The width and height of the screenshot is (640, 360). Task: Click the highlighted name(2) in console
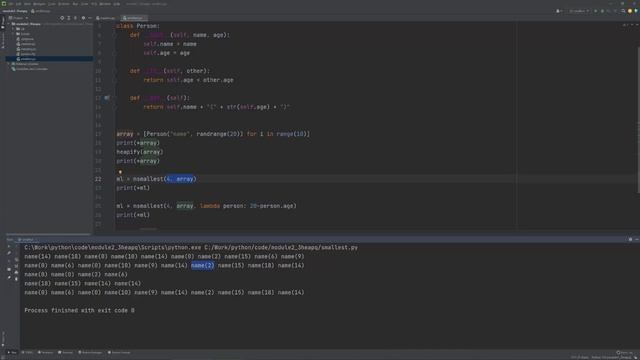[x=202, y=265]
